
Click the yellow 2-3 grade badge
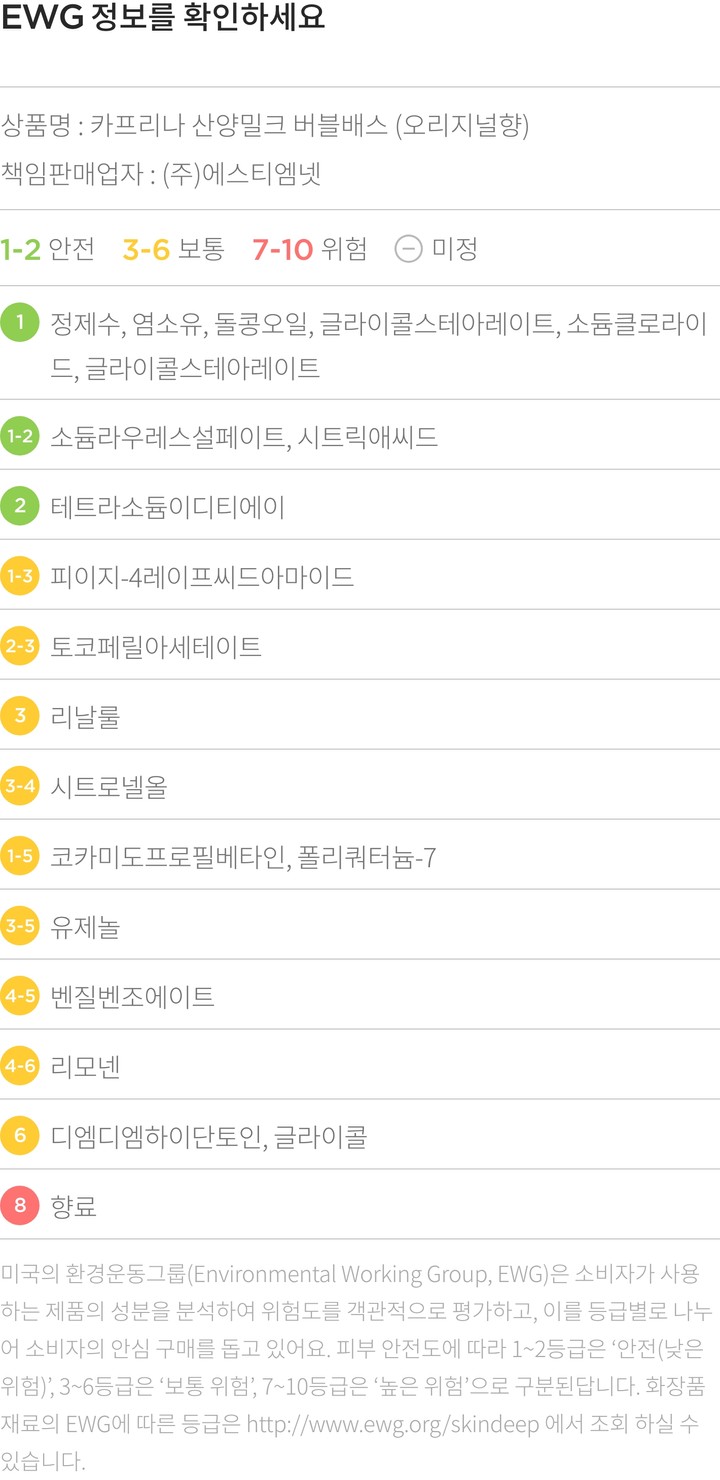pyautogui.click(x=20, y=646)
